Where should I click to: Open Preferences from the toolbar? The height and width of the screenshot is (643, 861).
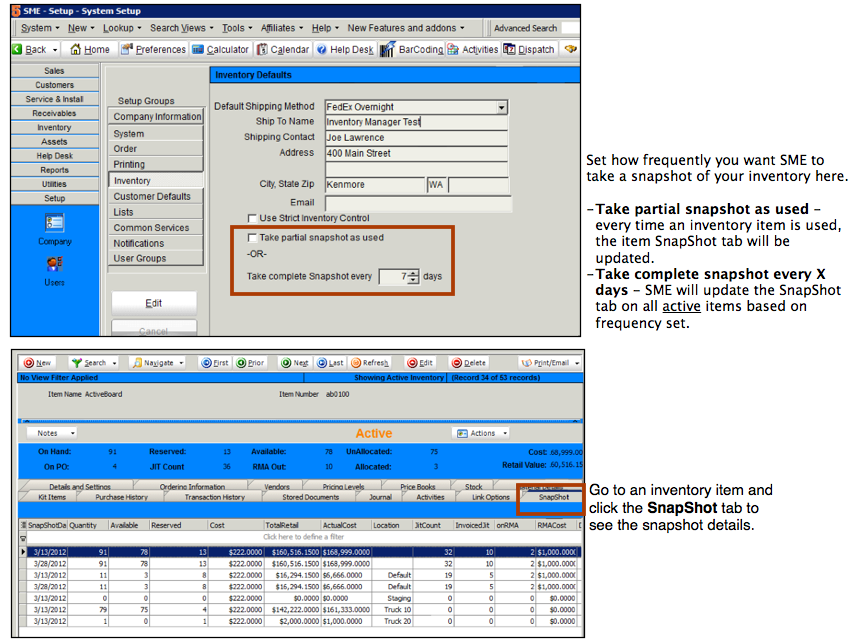point(154,49)
